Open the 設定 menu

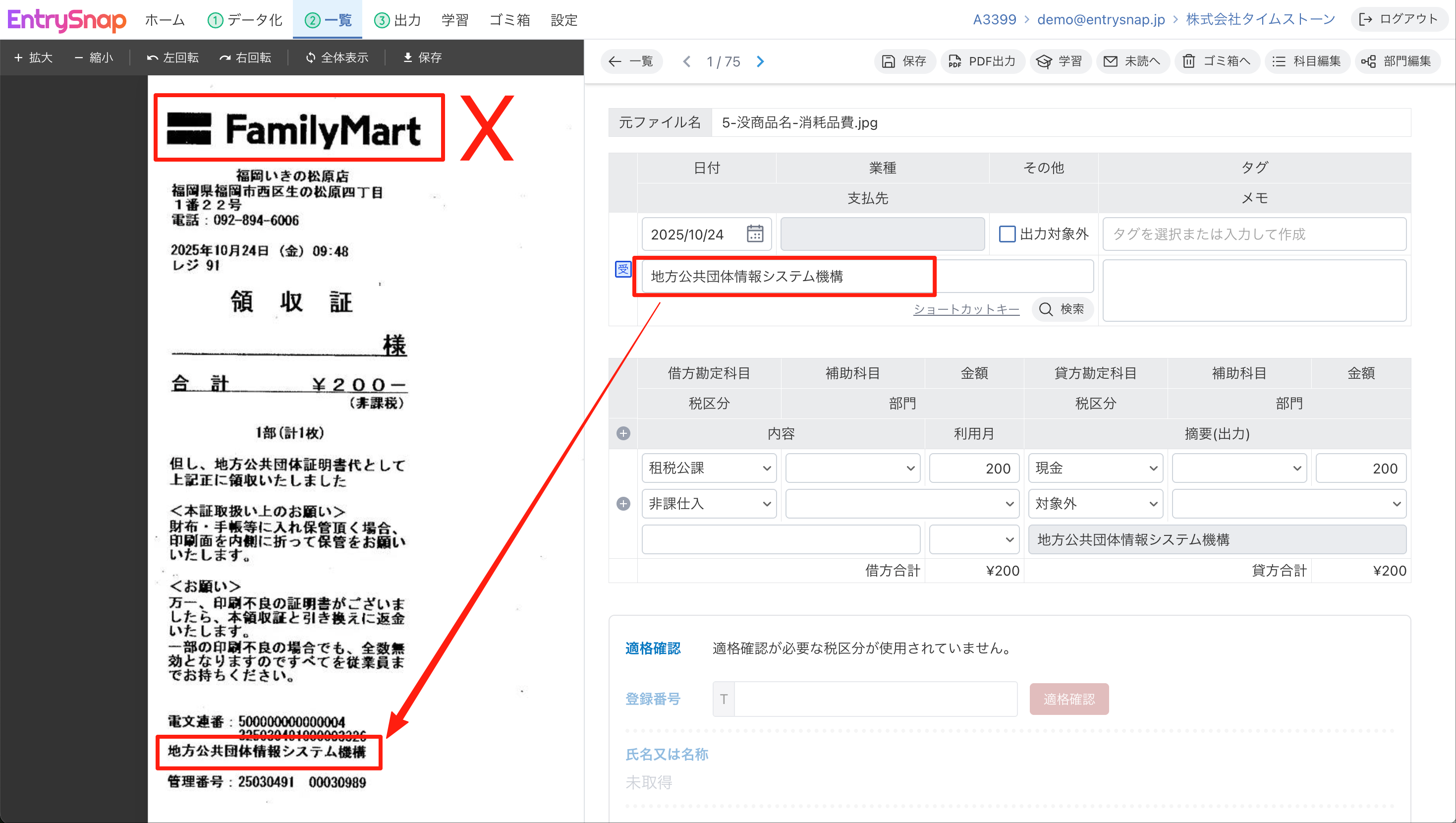[x=564, y=20]
